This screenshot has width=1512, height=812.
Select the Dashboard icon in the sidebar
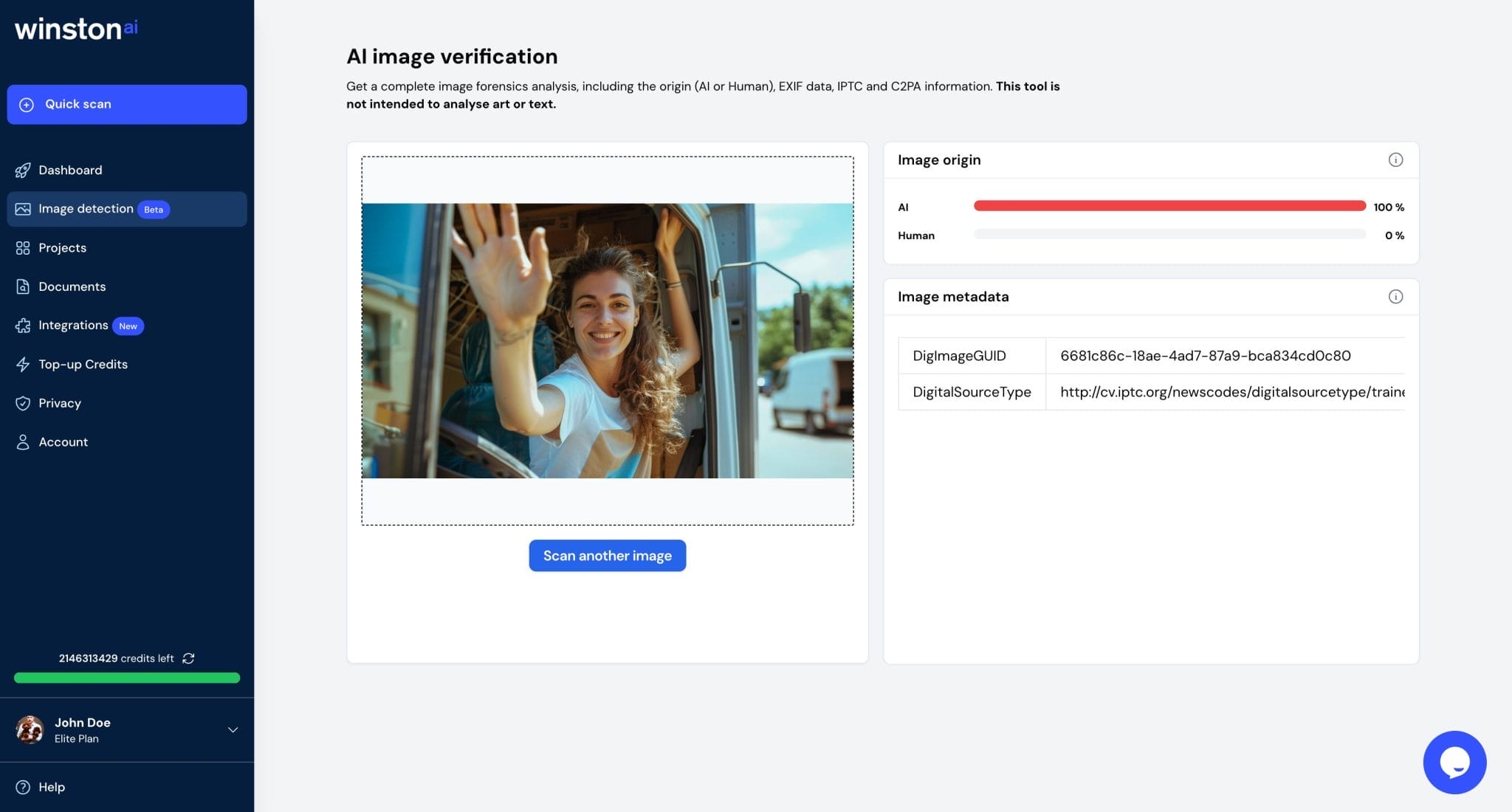(x=24, y=170)
